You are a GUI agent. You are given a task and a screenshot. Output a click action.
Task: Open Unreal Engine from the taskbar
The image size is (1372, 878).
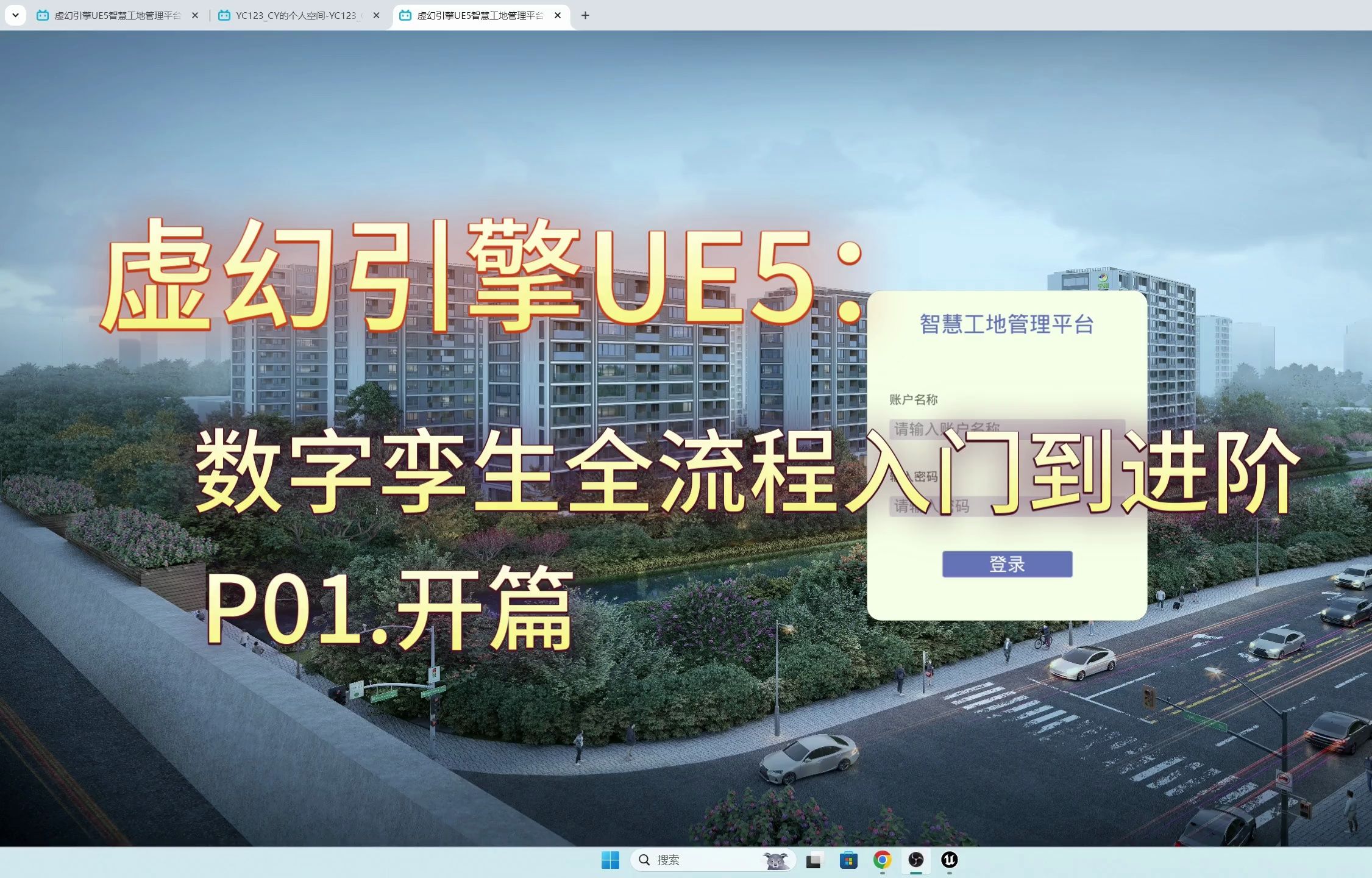950,860
